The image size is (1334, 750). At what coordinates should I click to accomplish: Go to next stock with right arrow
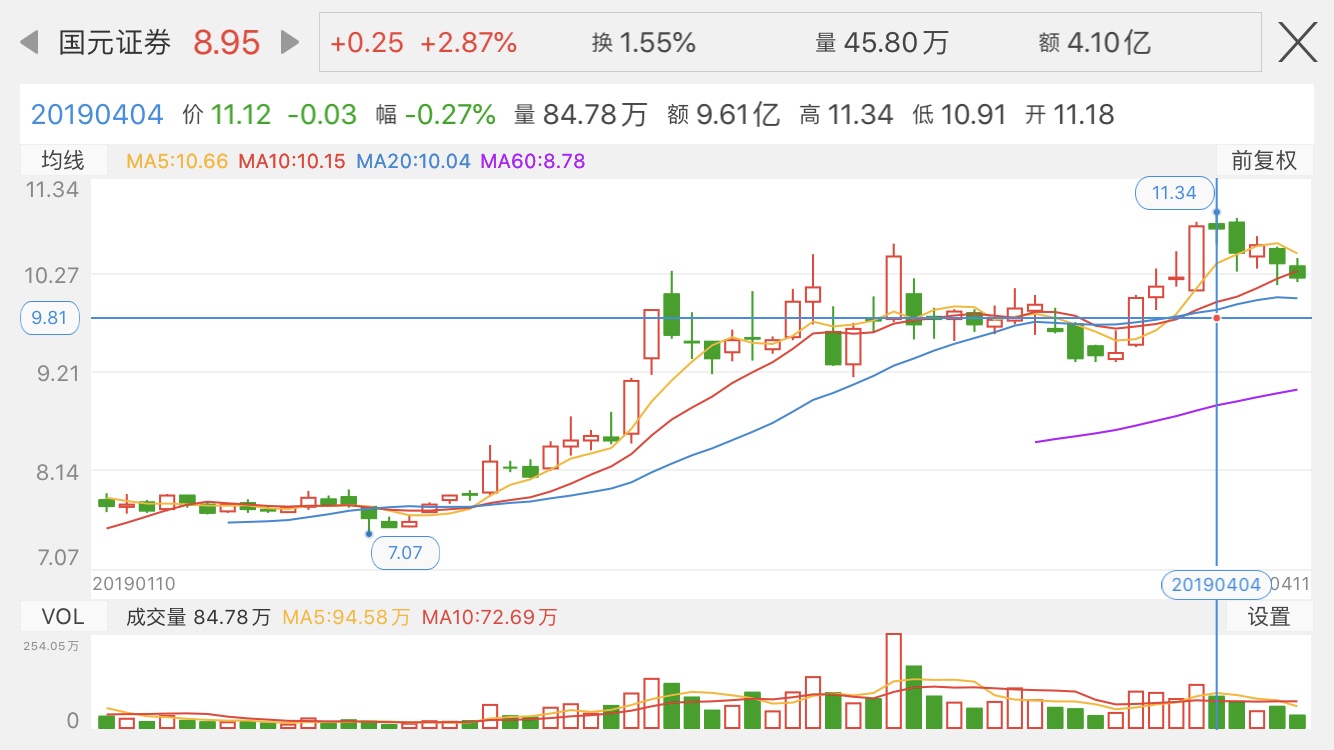click(x=290, y=42)
